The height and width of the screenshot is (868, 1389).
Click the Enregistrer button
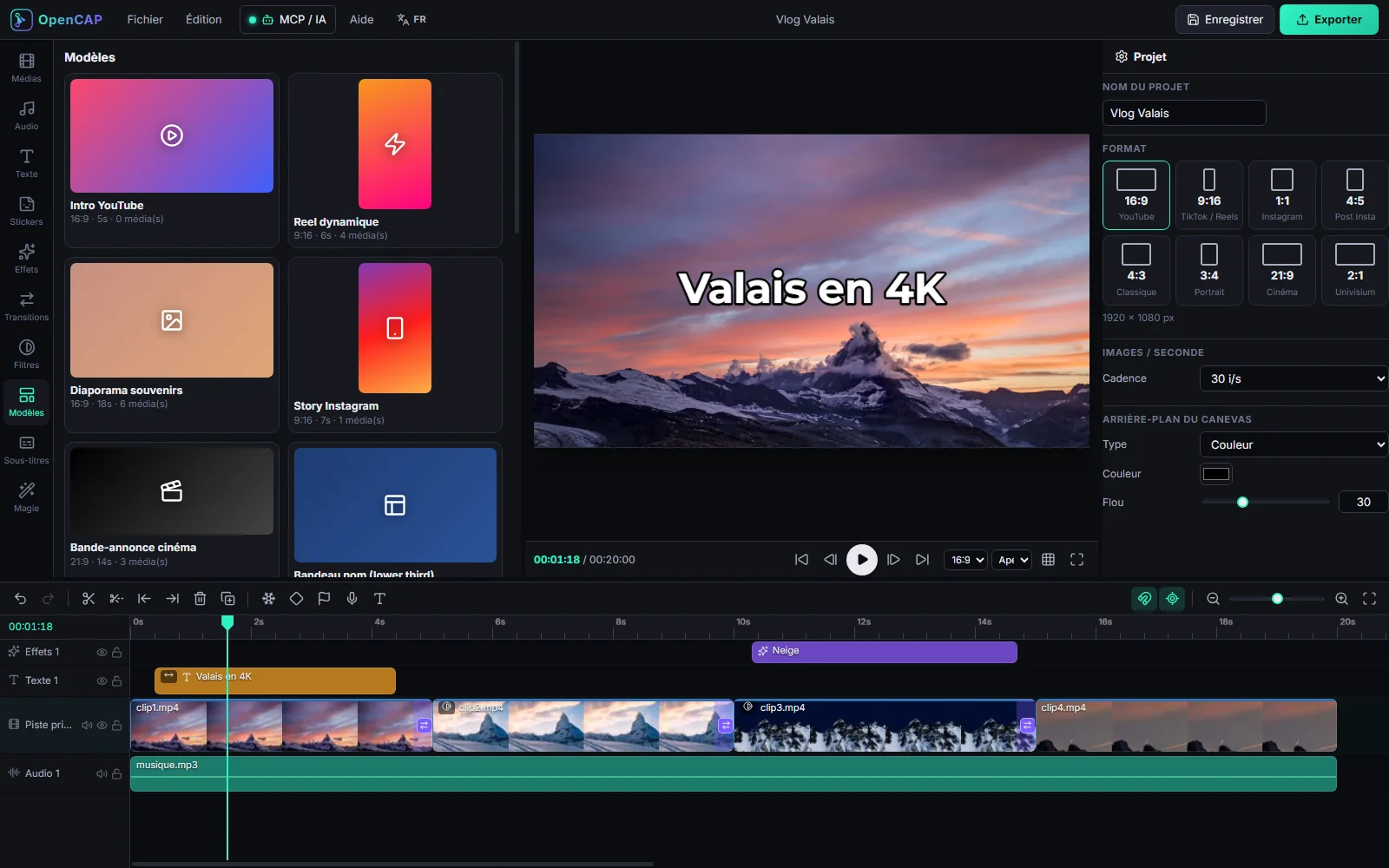click(x=1225, y=19)
